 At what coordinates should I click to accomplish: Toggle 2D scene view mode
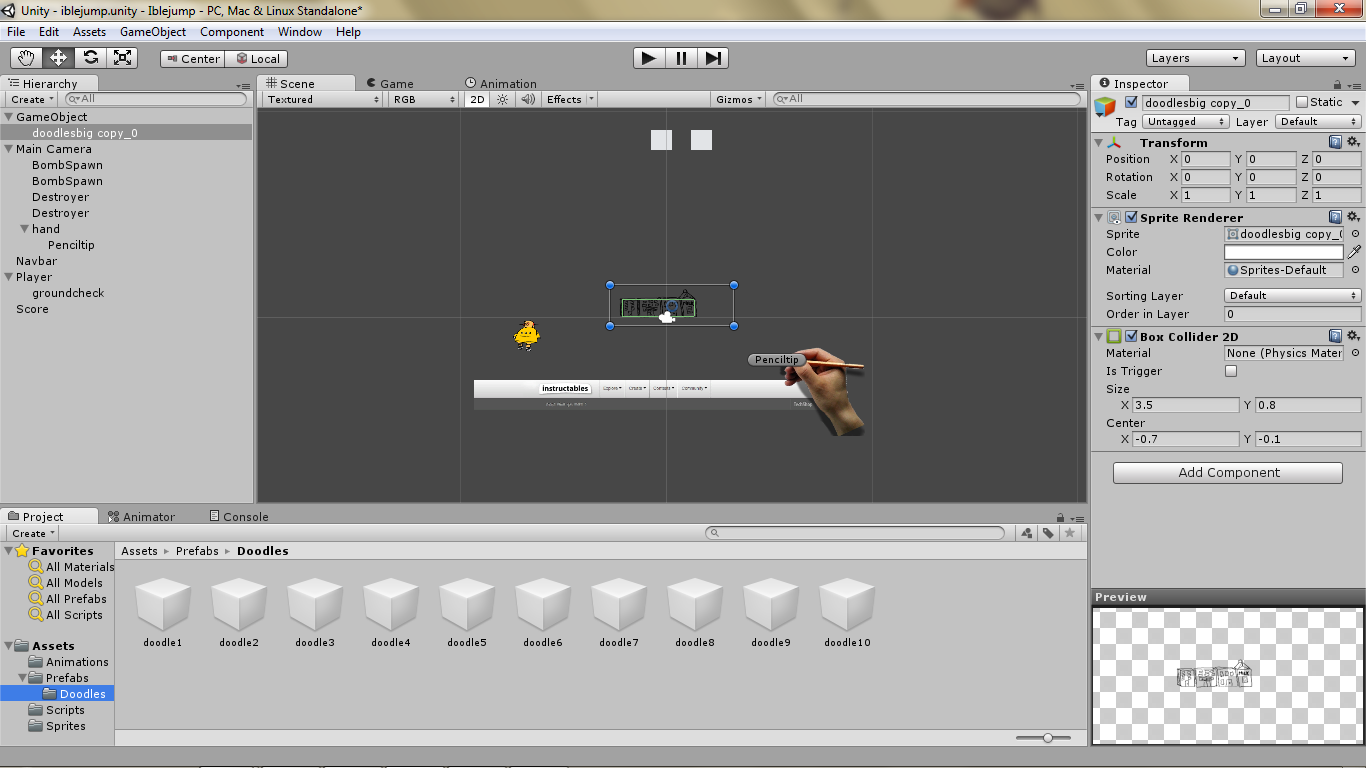pyautogui.click(x=477, y=99)
